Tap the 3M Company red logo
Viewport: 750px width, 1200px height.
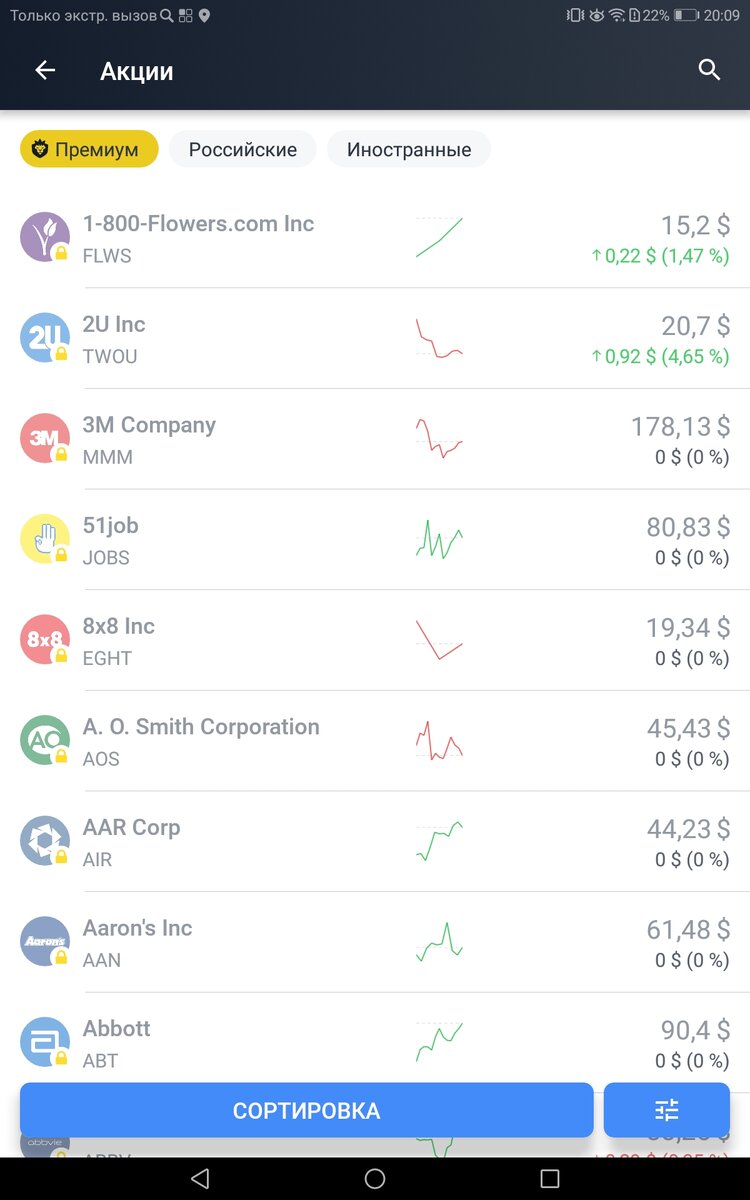pos(45,438)
